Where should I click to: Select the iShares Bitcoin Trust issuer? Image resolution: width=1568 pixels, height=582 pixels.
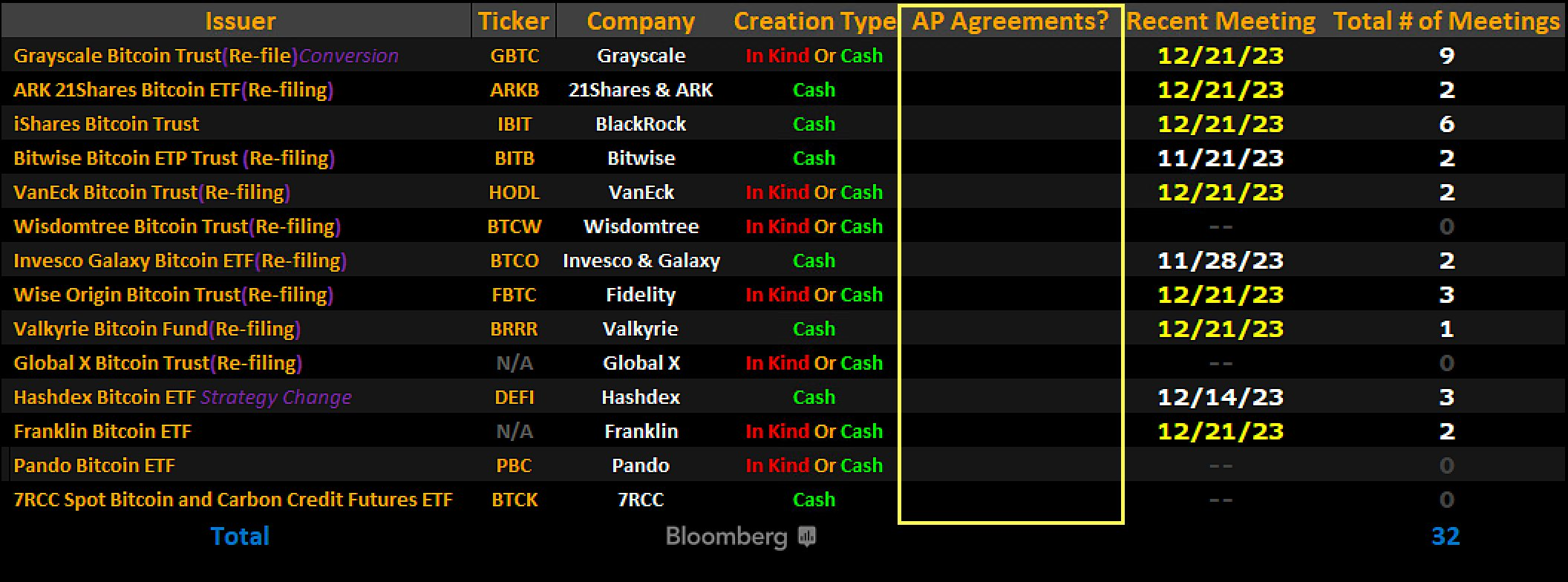106,124
